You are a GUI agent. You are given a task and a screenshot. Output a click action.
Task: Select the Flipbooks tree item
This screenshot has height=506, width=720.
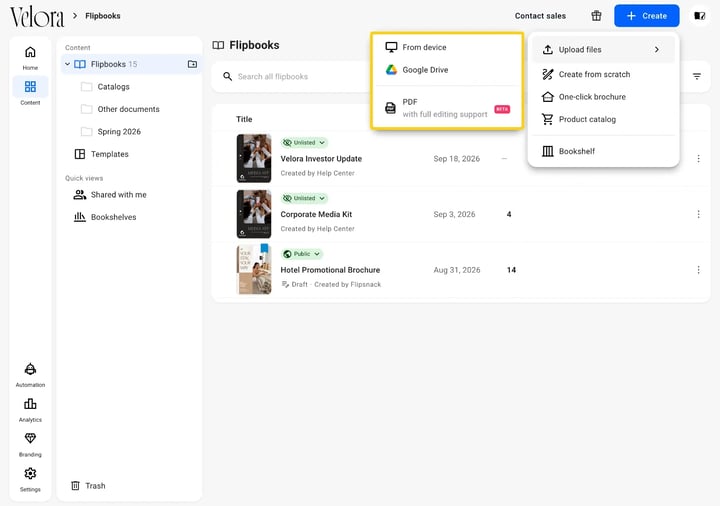click(129, 64)
